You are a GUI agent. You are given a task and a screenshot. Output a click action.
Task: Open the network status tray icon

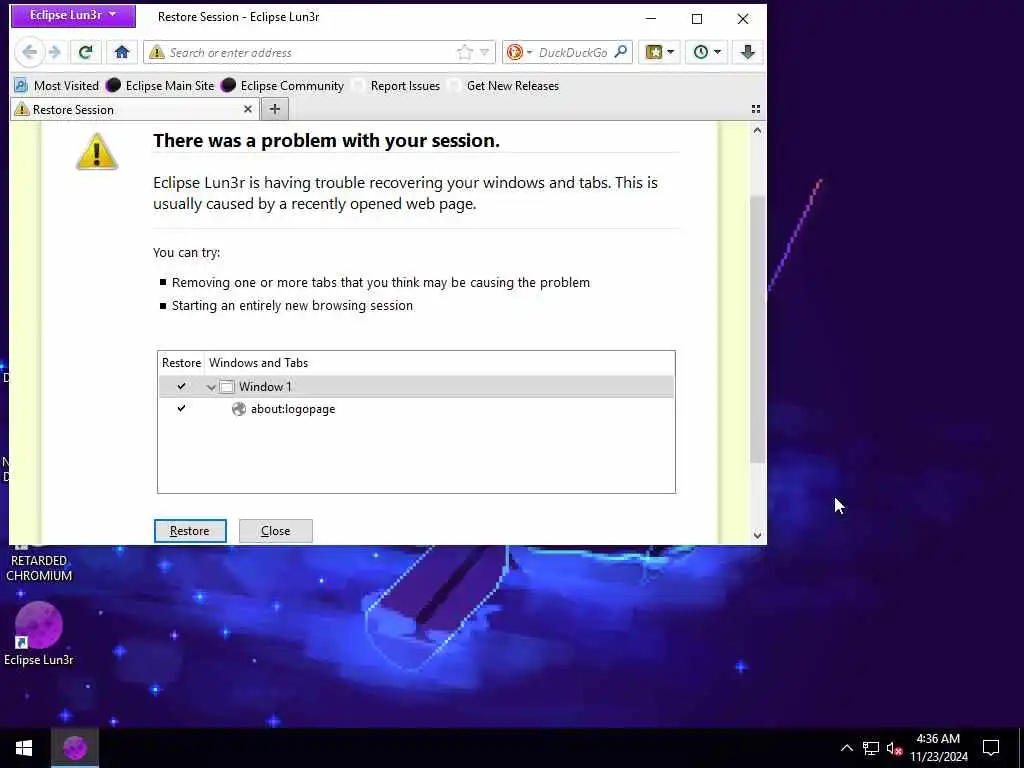[x=871, y=748]
